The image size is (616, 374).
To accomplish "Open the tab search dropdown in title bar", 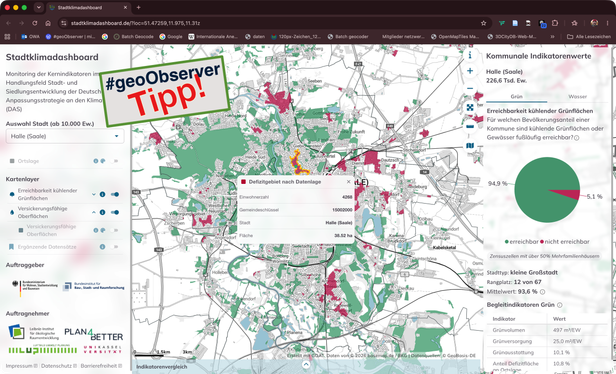I will pyautogui.click(x=38, y=7).
